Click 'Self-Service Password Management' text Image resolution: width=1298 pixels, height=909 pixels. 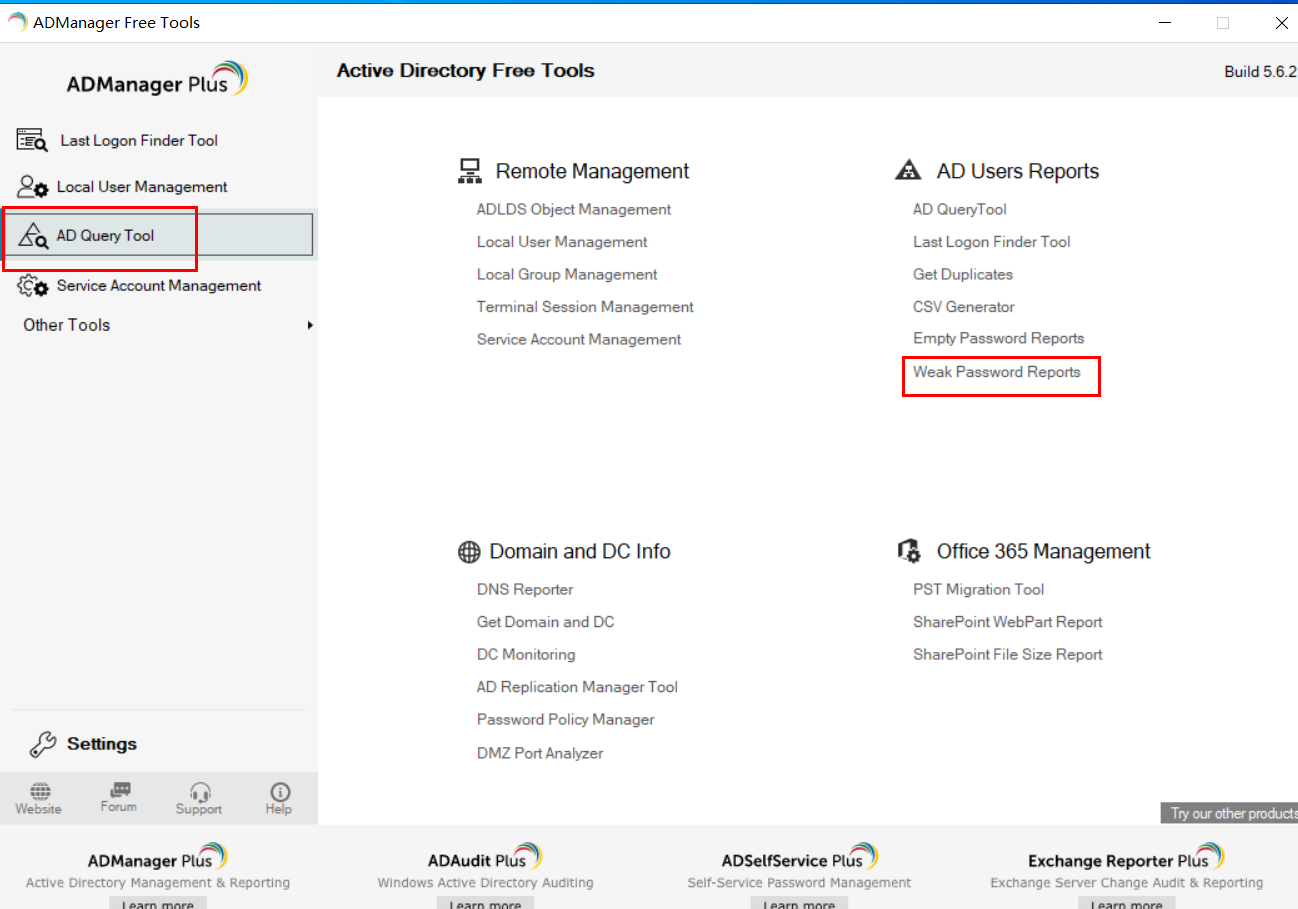point(799,883)
